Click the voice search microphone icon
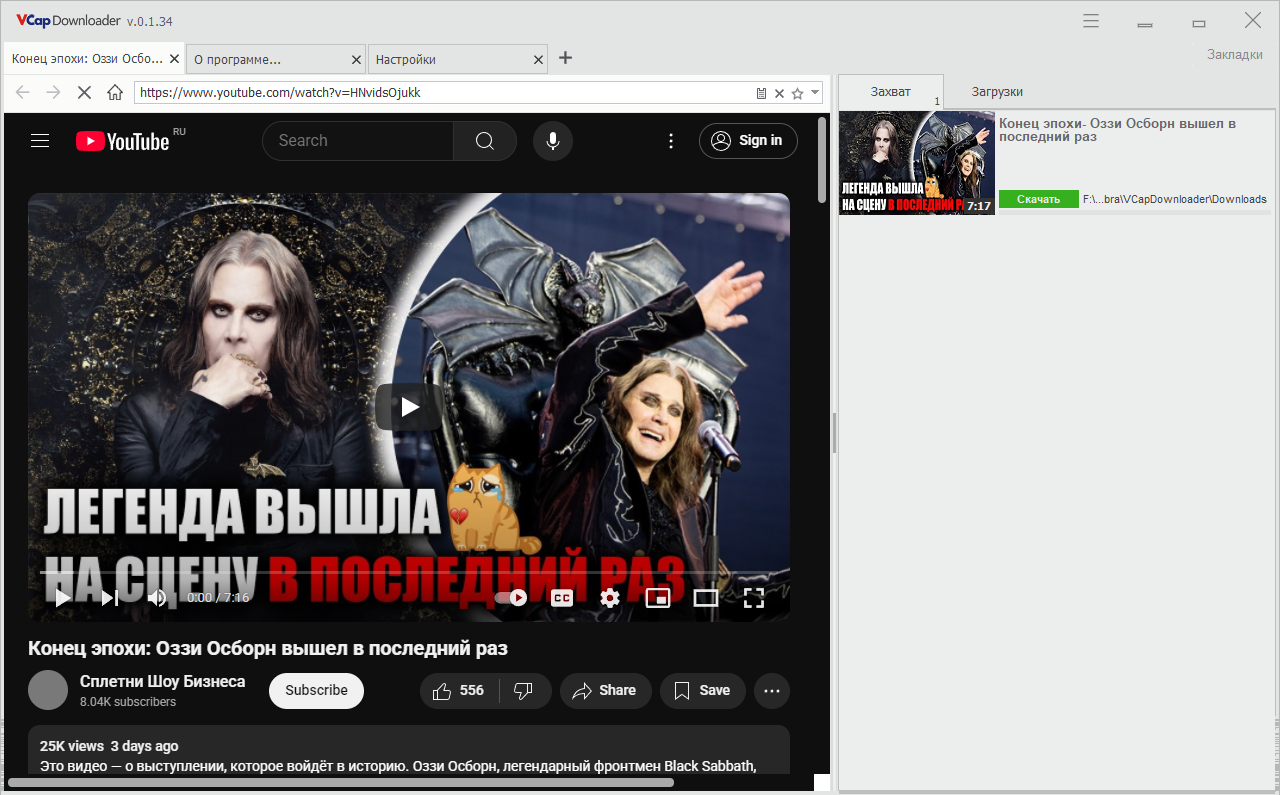Viewport: 1280px width, 795px height. [552, 141]
